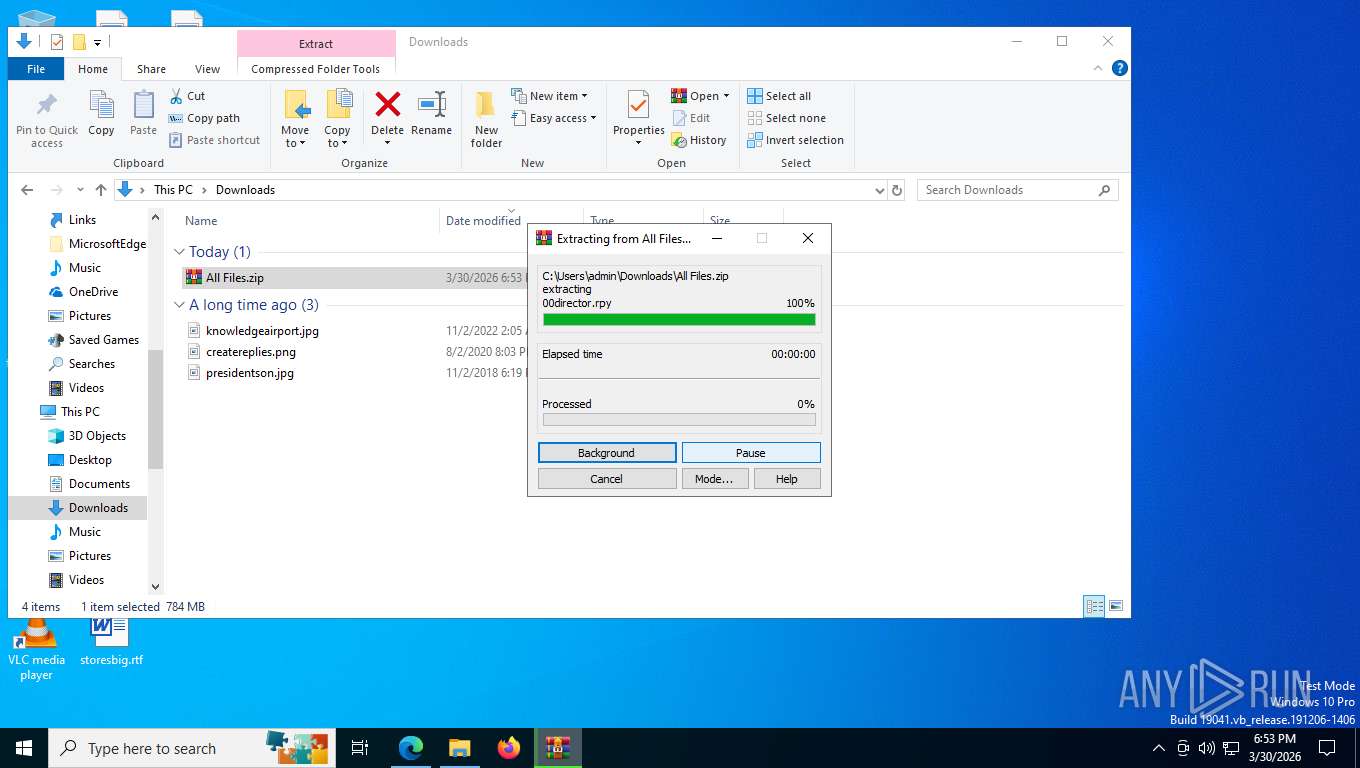The width and height of the screenshot is (1360, 768).
Task: Navigate back in Explorer
Action: tap(27, 190)
